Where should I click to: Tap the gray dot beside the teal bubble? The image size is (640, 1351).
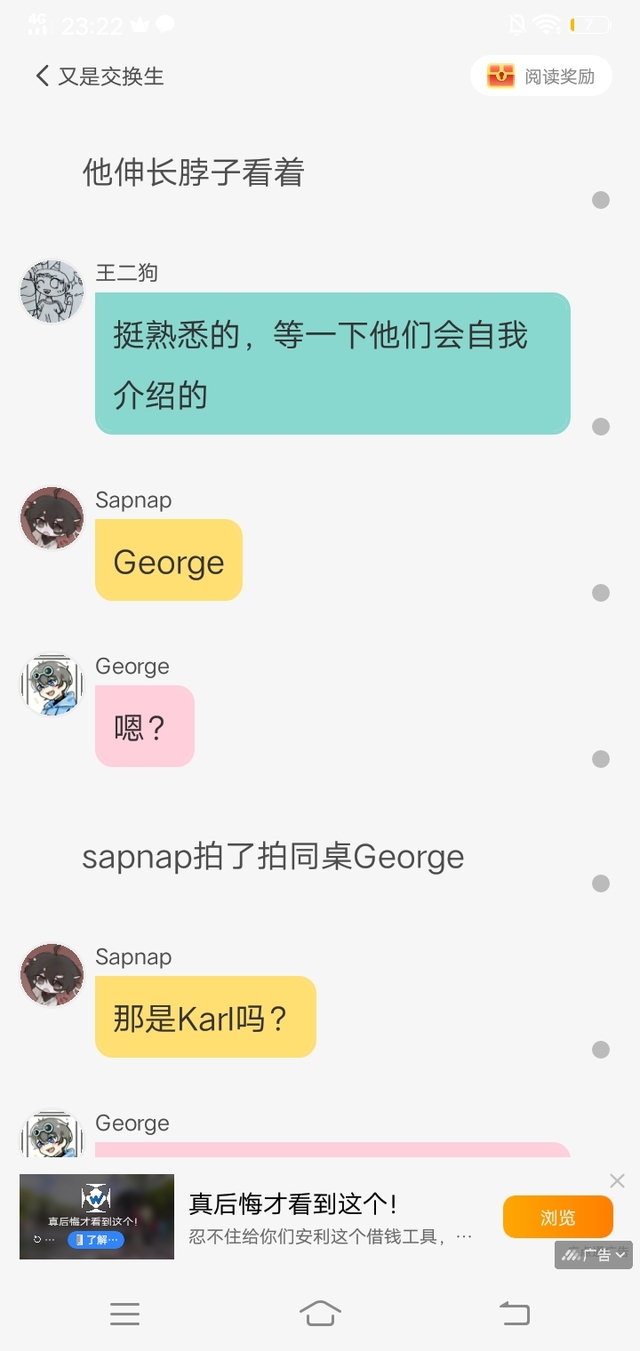(601, 427)
